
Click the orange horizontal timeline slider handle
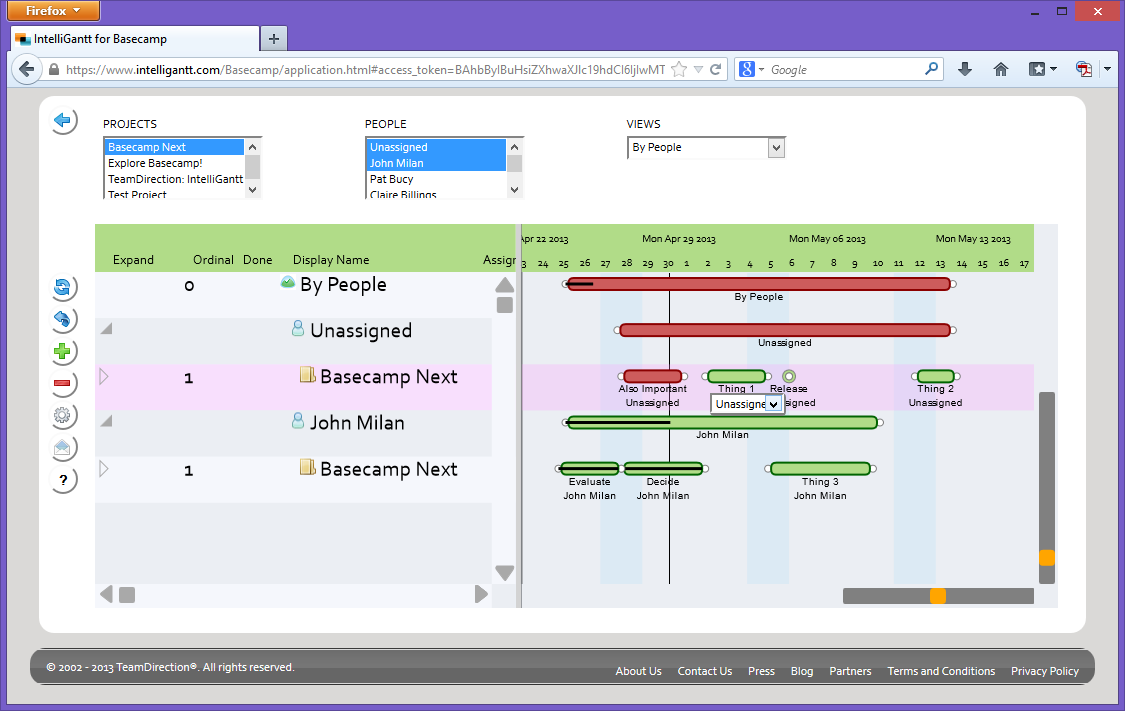coord(938,596)
